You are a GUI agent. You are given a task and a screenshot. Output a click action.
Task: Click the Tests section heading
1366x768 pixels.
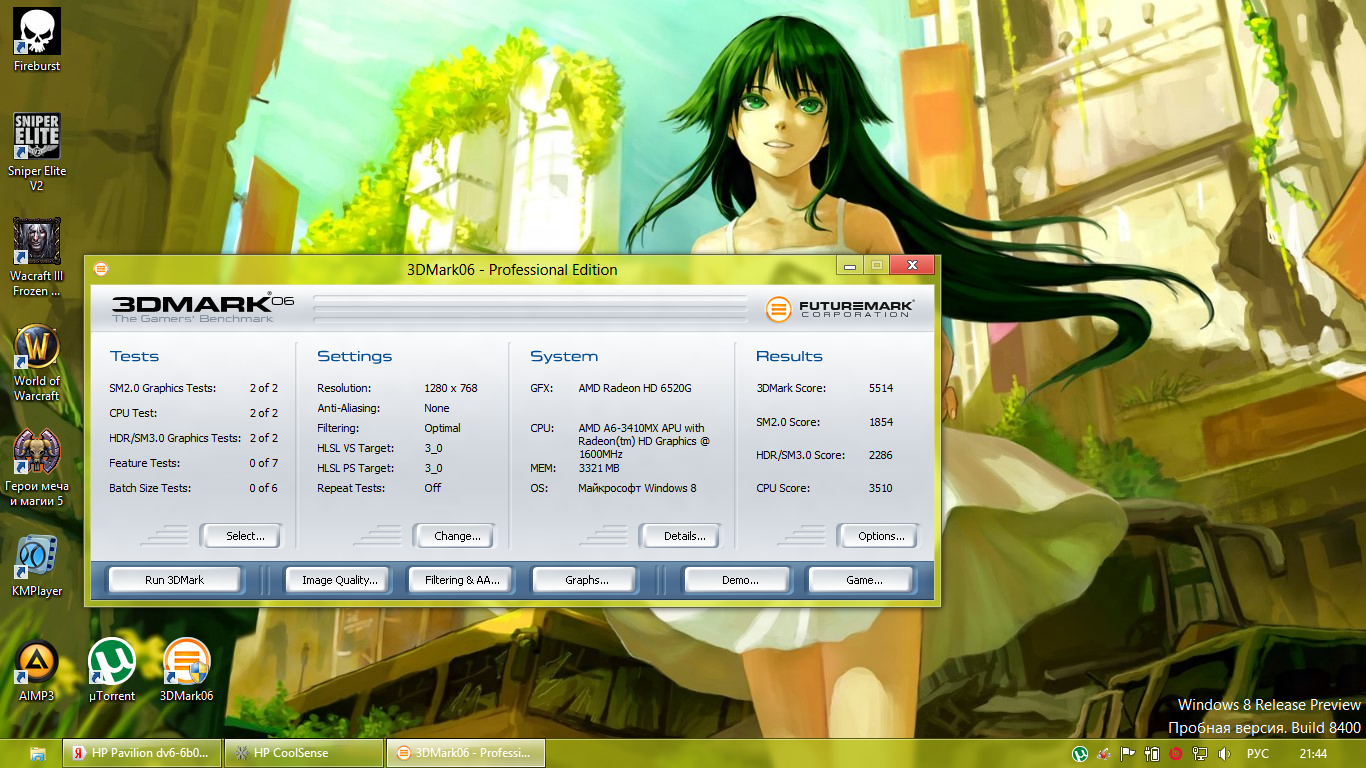click(x=134, y=356)
